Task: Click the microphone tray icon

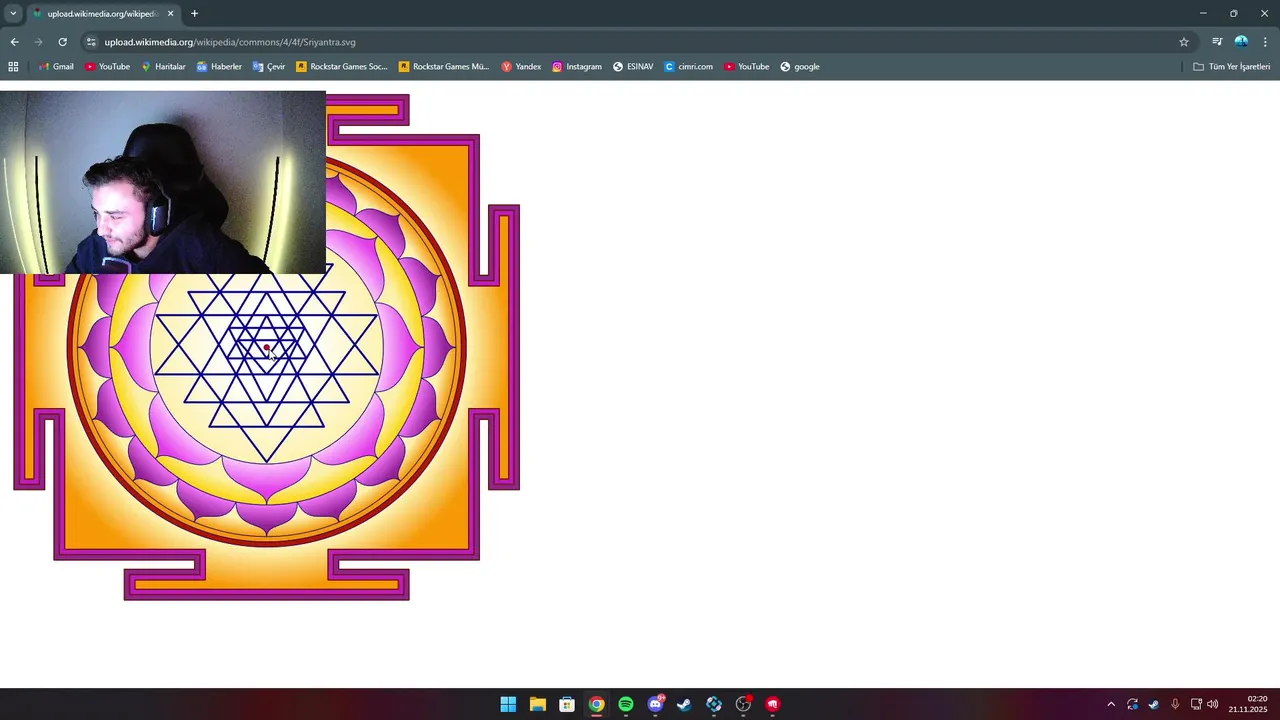Action: (x=1175, y=704)
